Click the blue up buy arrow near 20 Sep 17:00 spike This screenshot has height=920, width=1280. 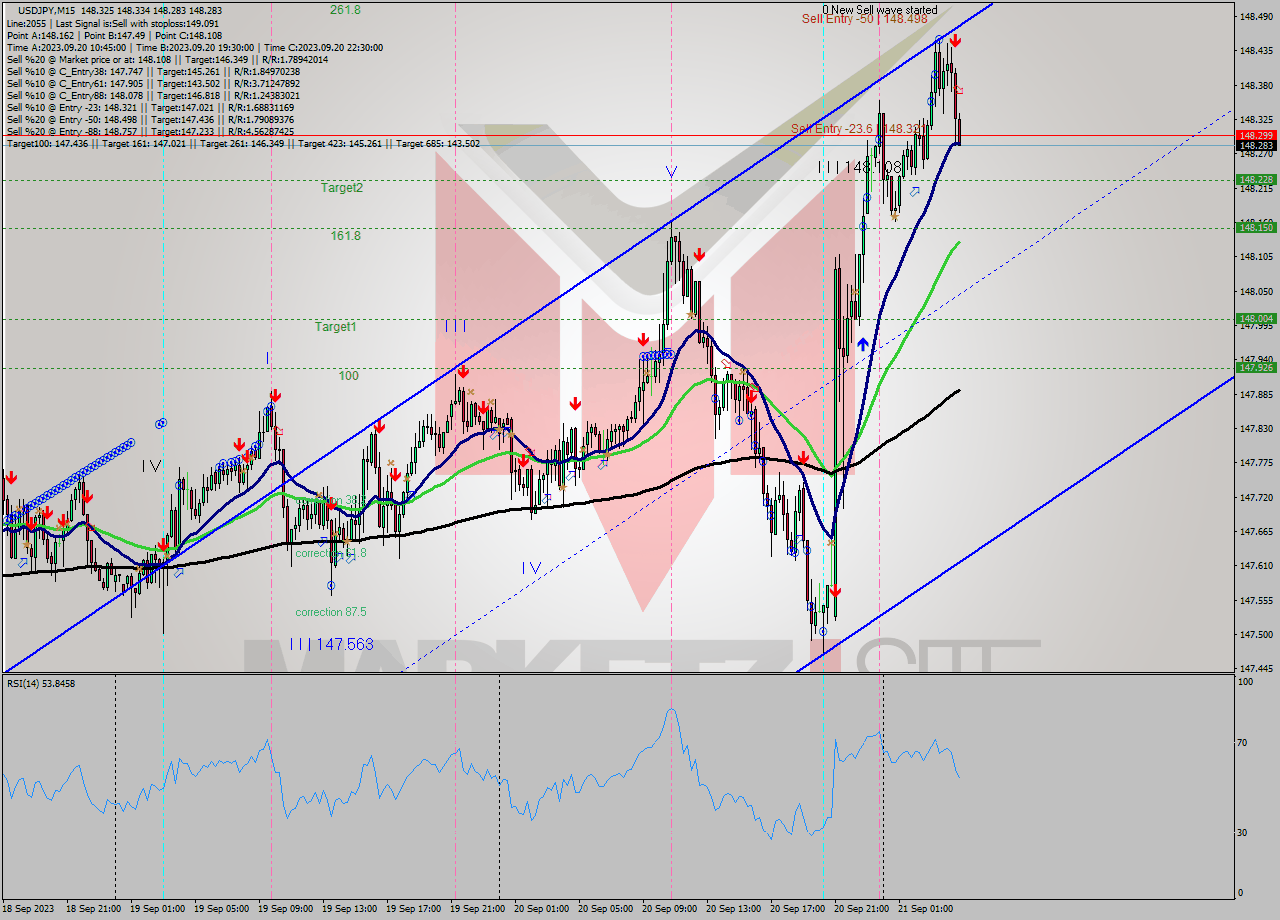pos(862,342)
